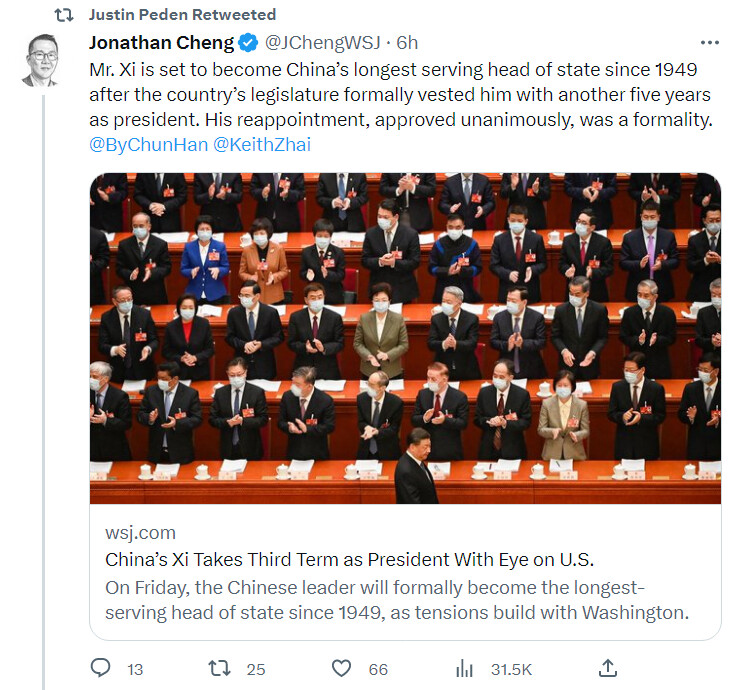Click the retweeted indicator arrows icon

[64, 15]
